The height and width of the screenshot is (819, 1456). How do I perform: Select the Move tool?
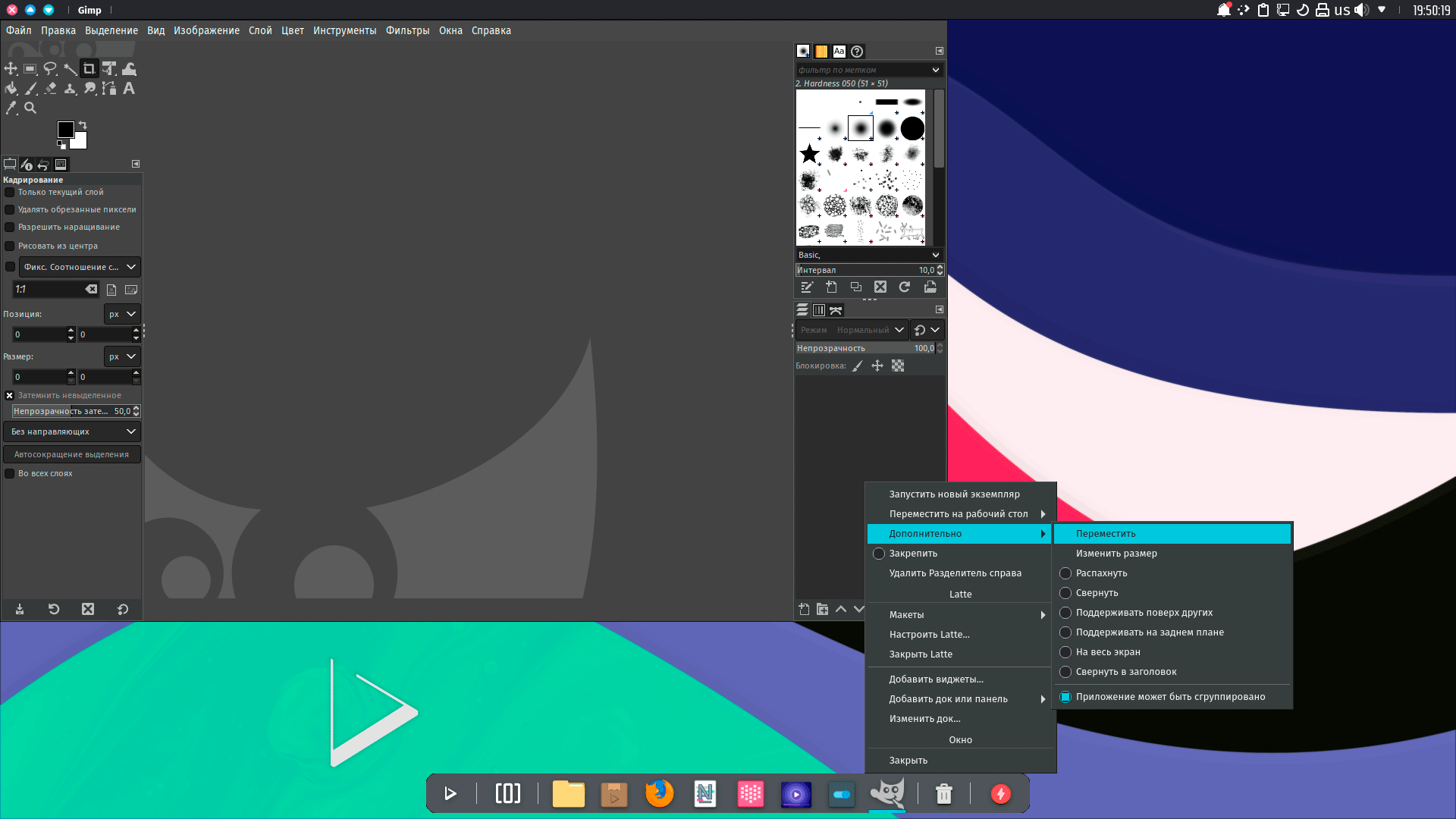coord(11,69)
